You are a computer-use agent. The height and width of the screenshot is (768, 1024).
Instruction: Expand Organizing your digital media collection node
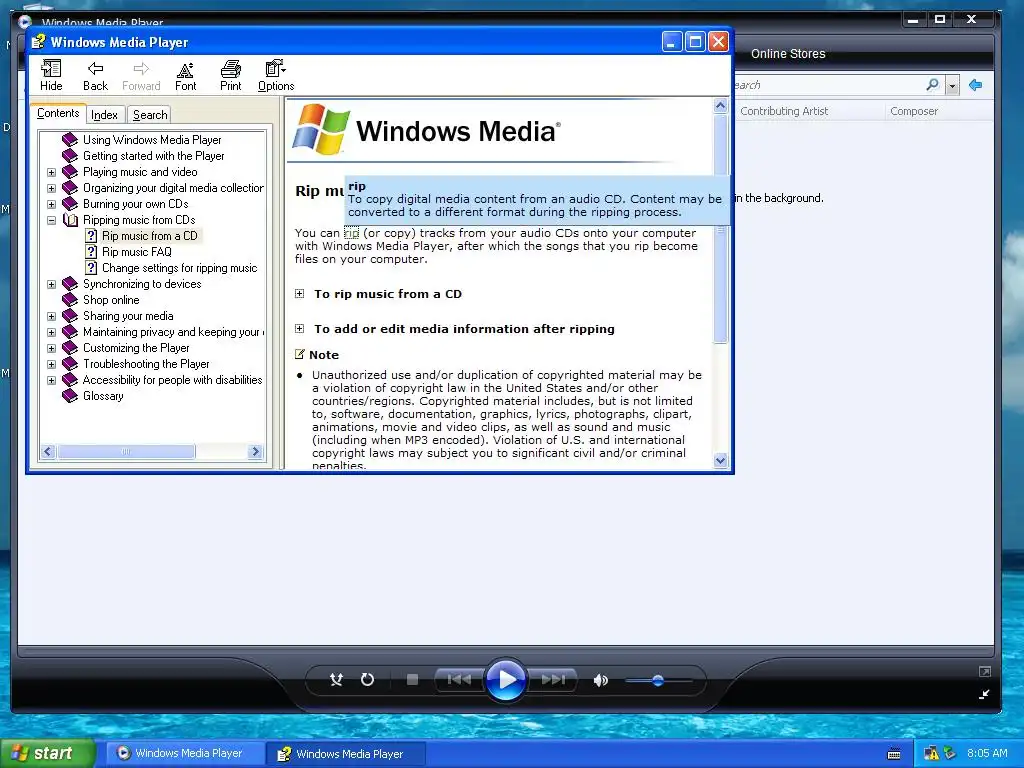point(52,188)
